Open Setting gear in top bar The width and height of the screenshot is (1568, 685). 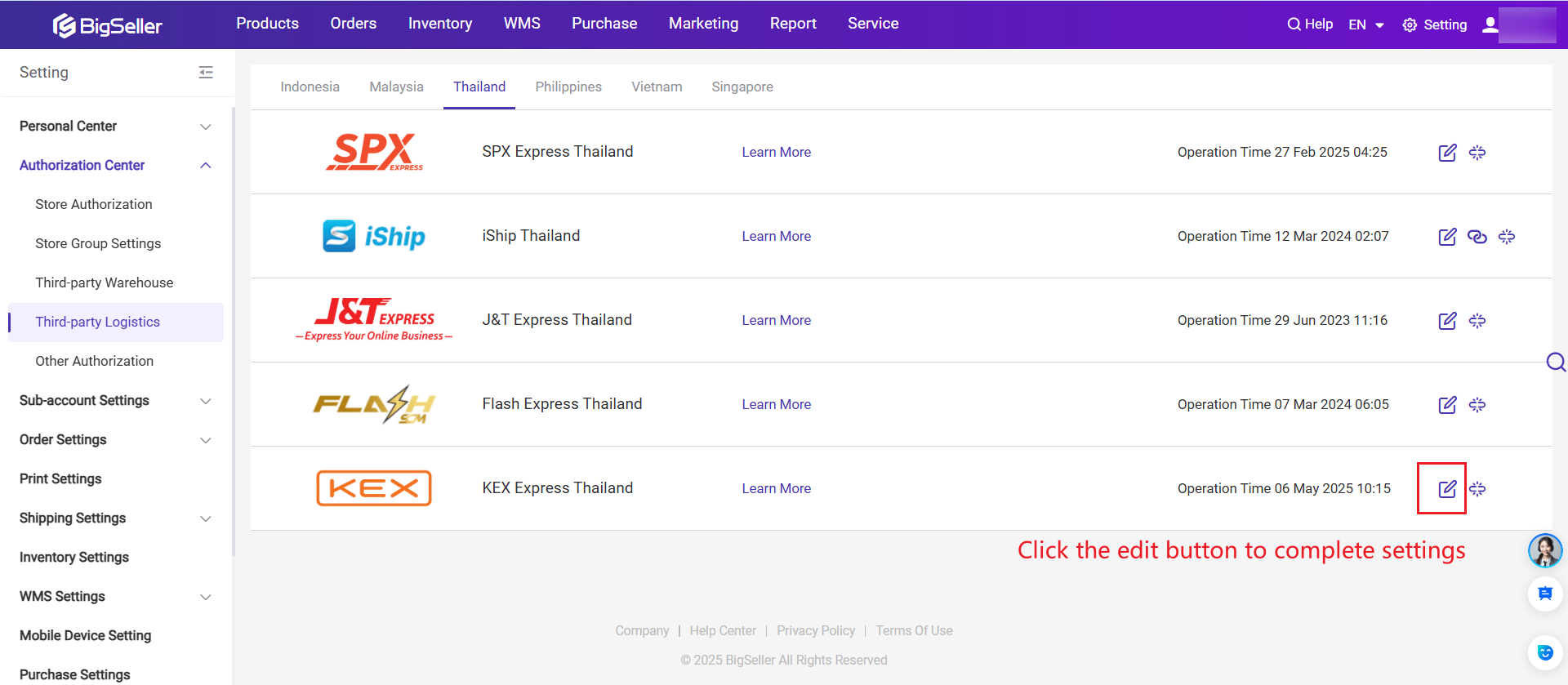coord(1435,24)
